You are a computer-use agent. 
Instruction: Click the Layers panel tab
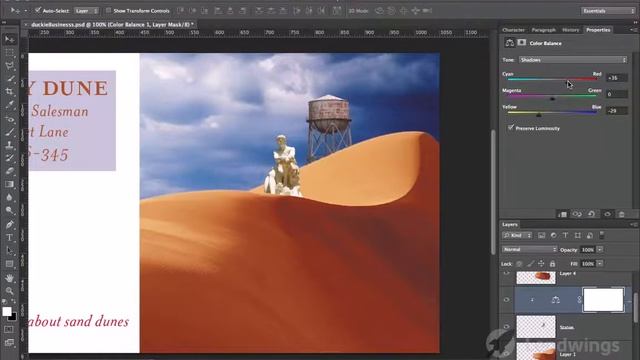click(510, 224)
